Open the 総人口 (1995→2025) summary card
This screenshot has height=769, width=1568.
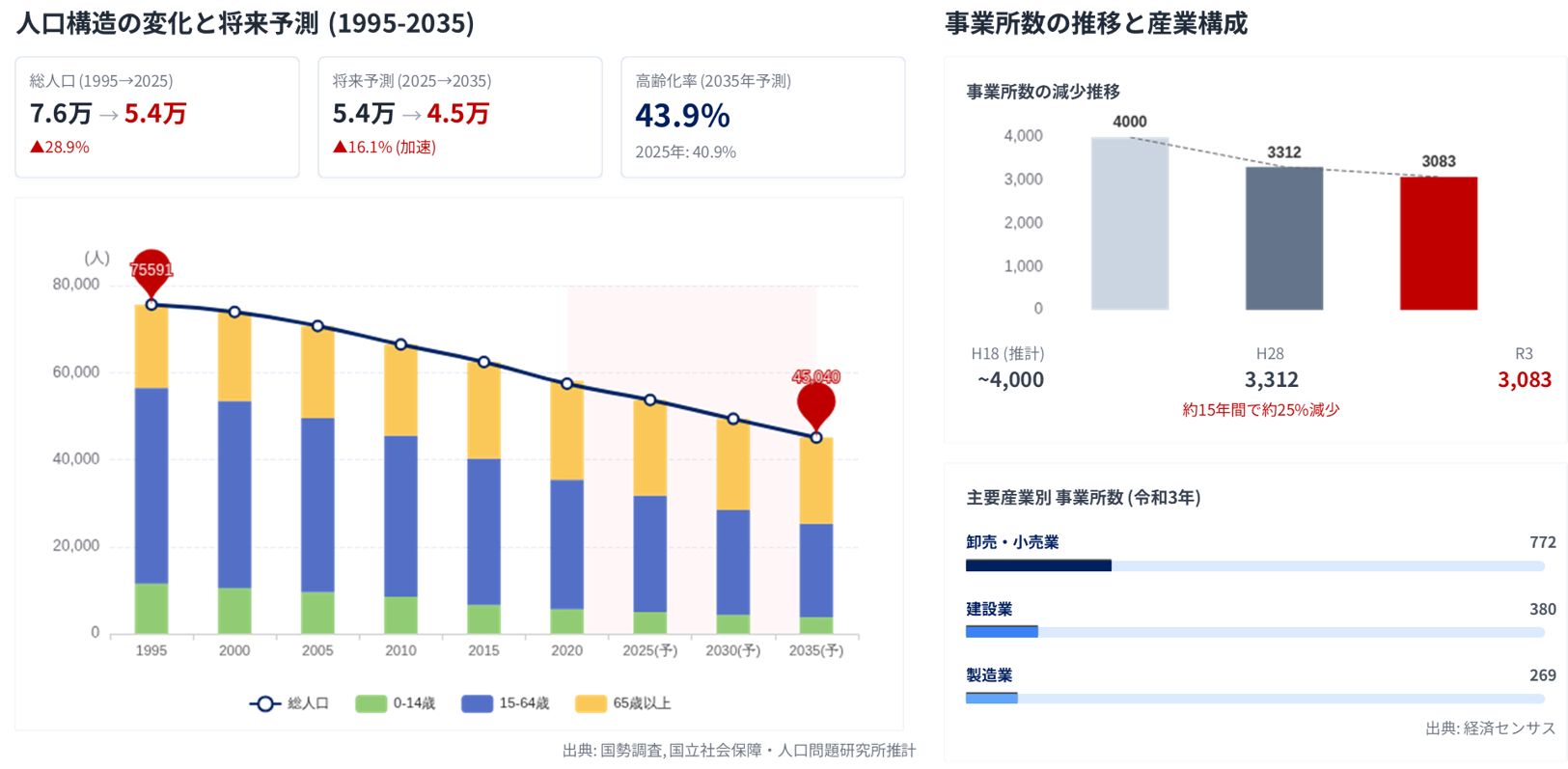tap(157, 117)
